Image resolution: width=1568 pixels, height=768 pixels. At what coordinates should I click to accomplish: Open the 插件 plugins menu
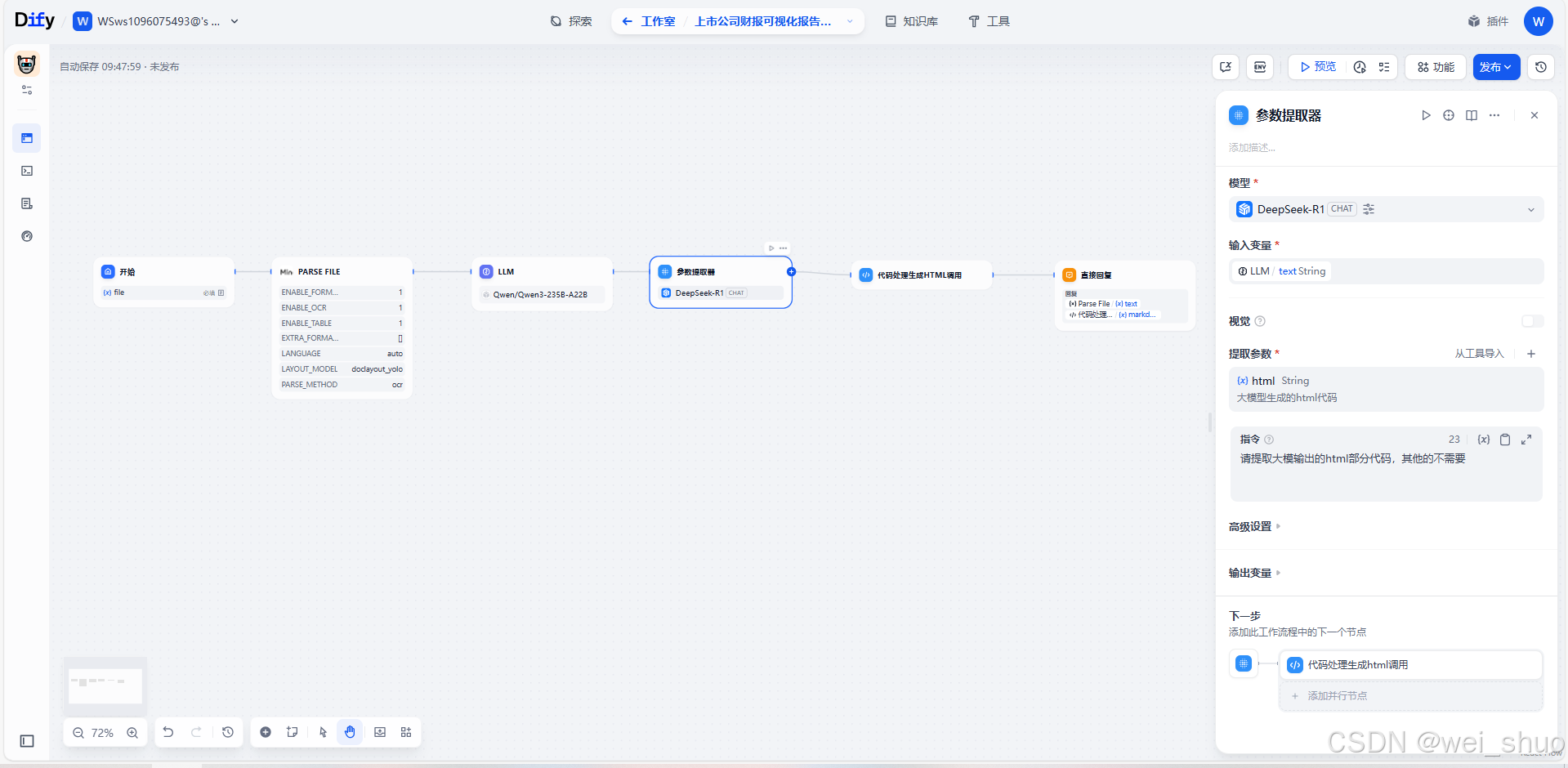(x=1489, y=21)
